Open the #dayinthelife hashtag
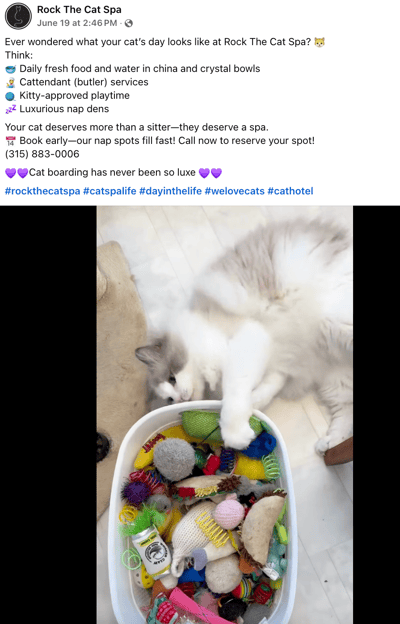 coord(170,191)
